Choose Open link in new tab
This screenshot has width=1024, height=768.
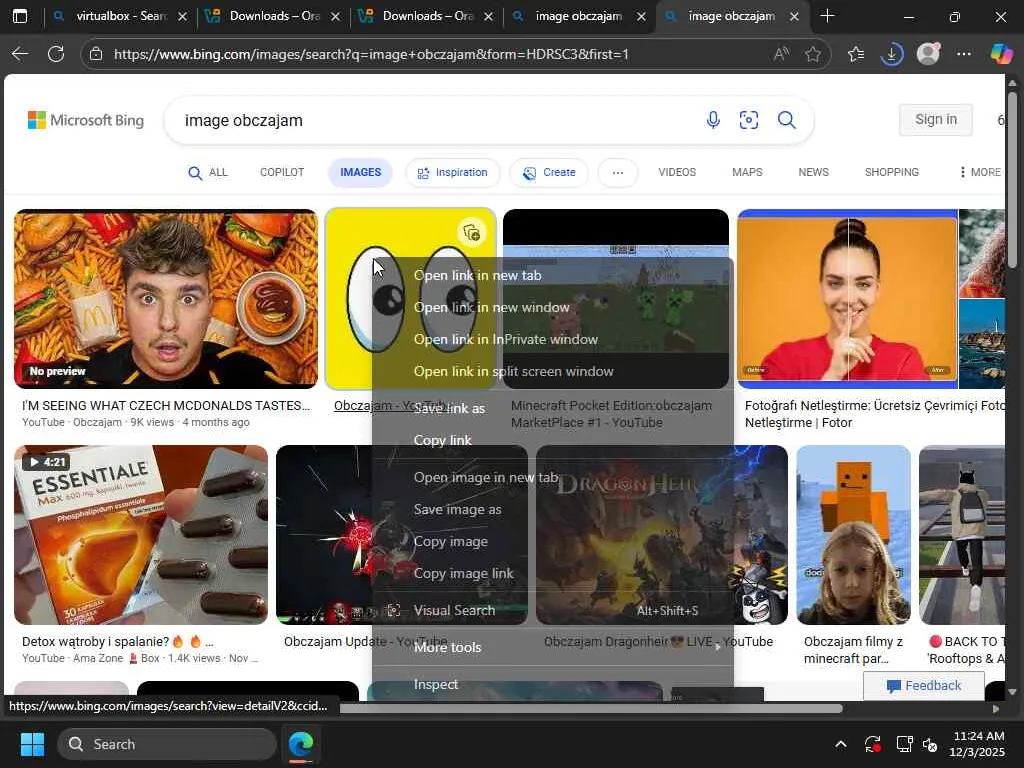point(552,276)
